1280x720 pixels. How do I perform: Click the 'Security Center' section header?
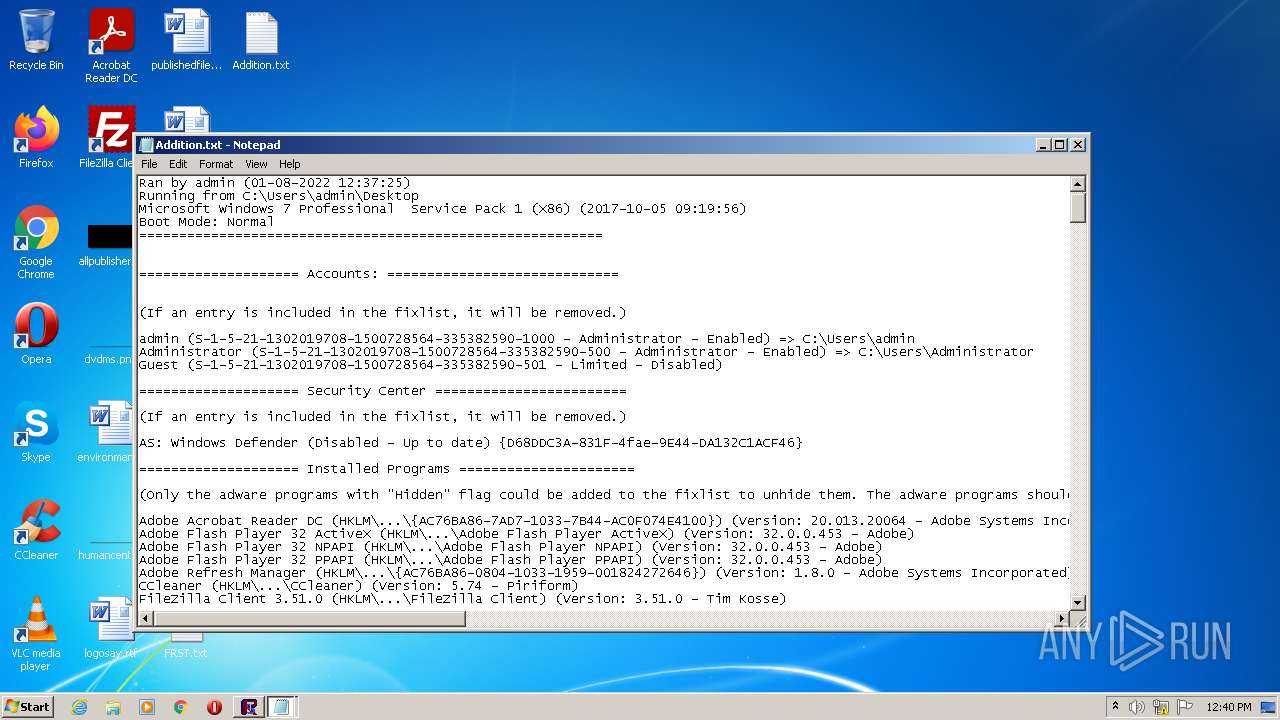(382, 391)
